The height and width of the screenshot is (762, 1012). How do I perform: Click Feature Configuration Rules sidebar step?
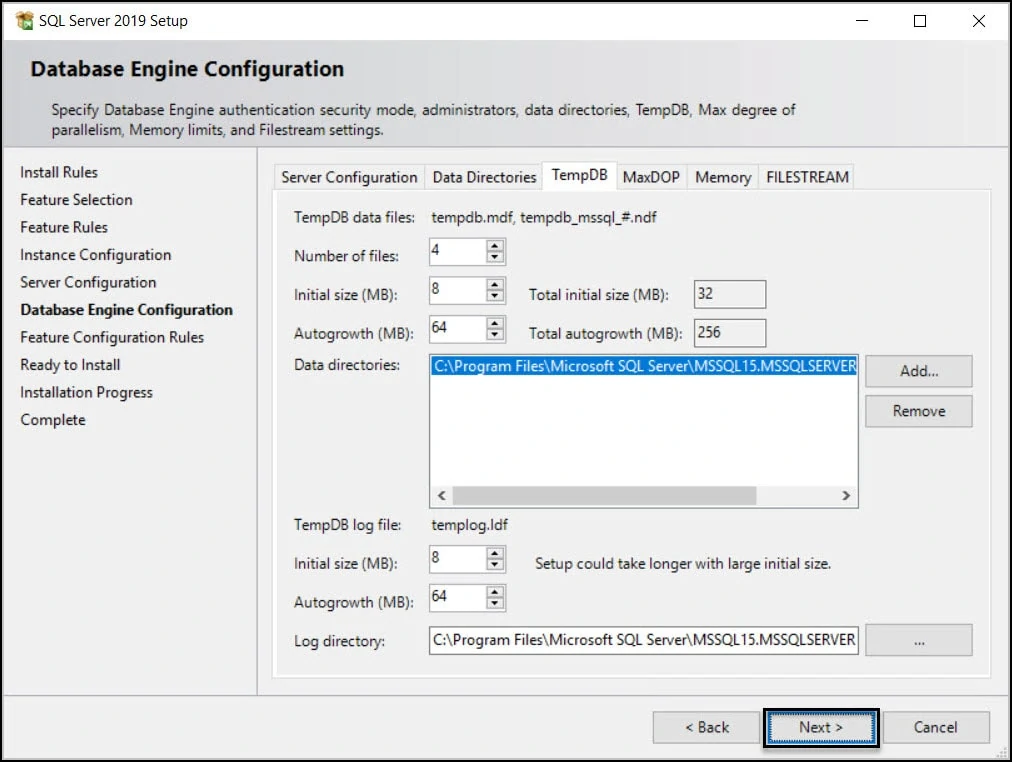[x=112, y=337]
